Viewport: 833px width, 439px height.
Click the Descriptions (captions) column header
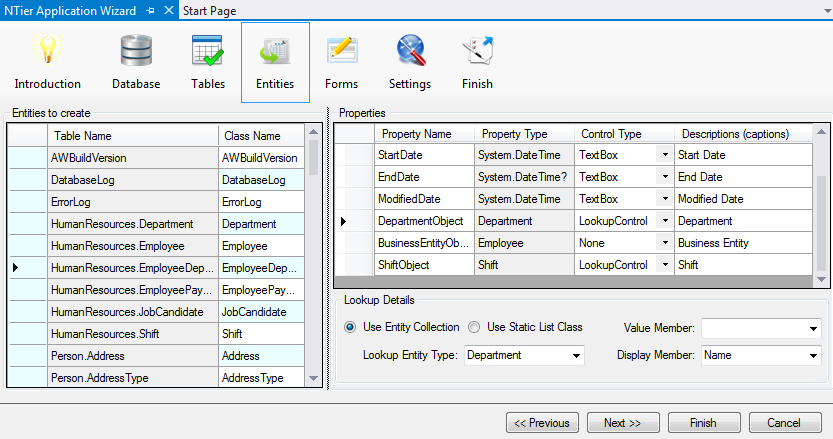[743, 134]
